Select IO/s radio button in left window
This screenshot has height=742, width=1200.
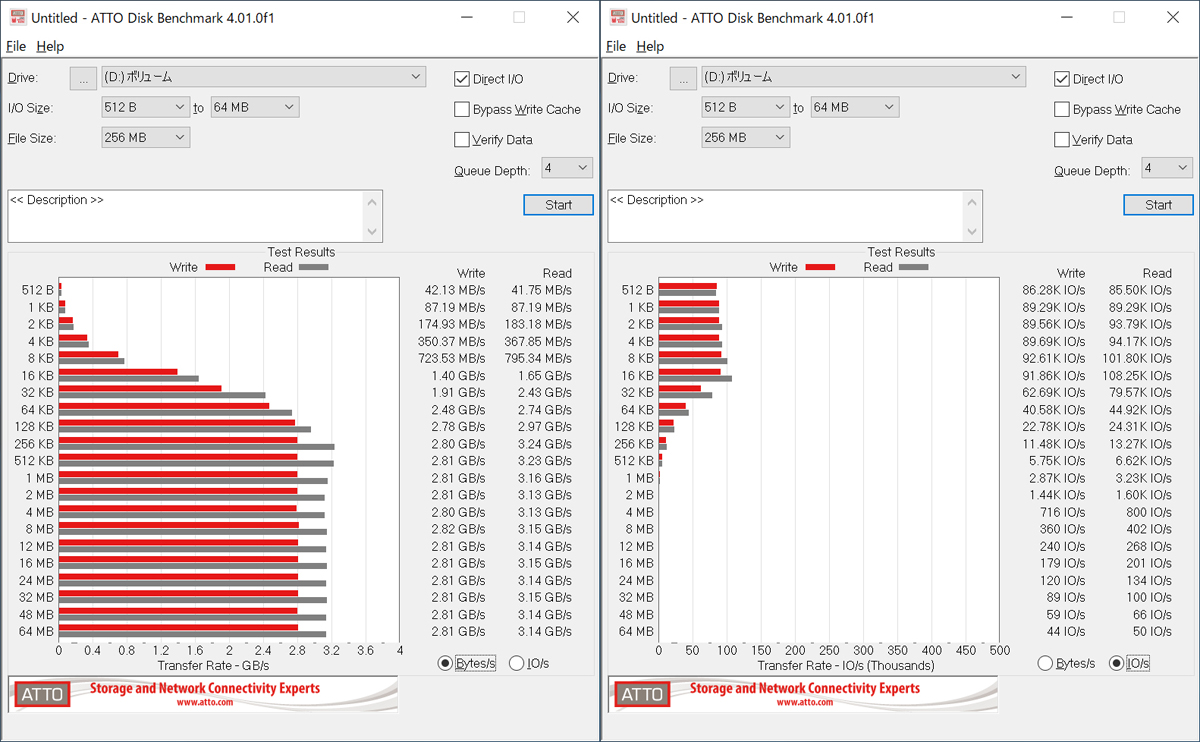pyautogui.click(x=517, y=663)
